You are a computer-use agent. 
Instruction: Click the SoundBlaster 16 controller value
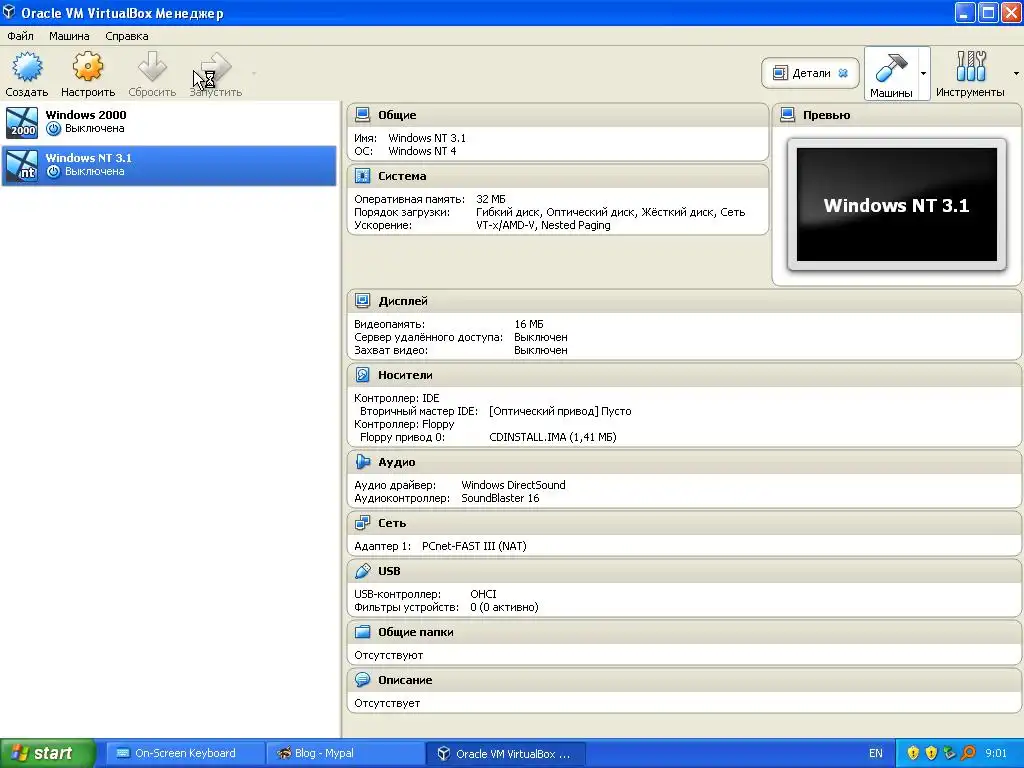tap(500, 498)
